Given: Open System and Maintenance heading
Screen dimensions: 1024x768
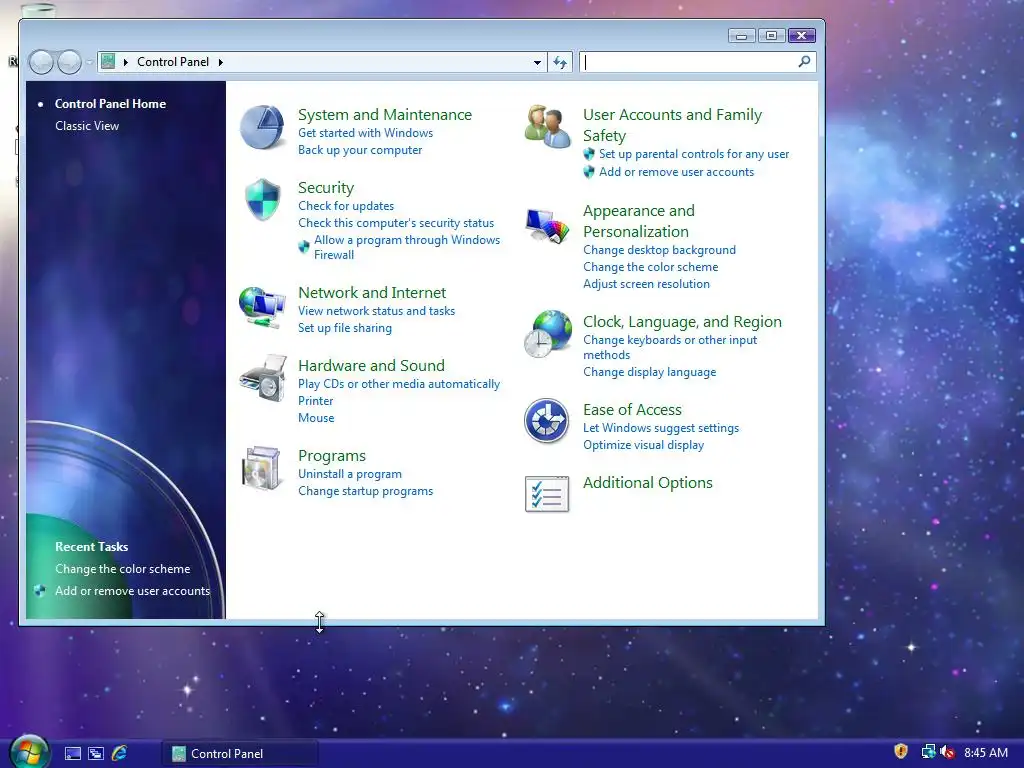Looking at the screenshot, I should click(385, 114).
